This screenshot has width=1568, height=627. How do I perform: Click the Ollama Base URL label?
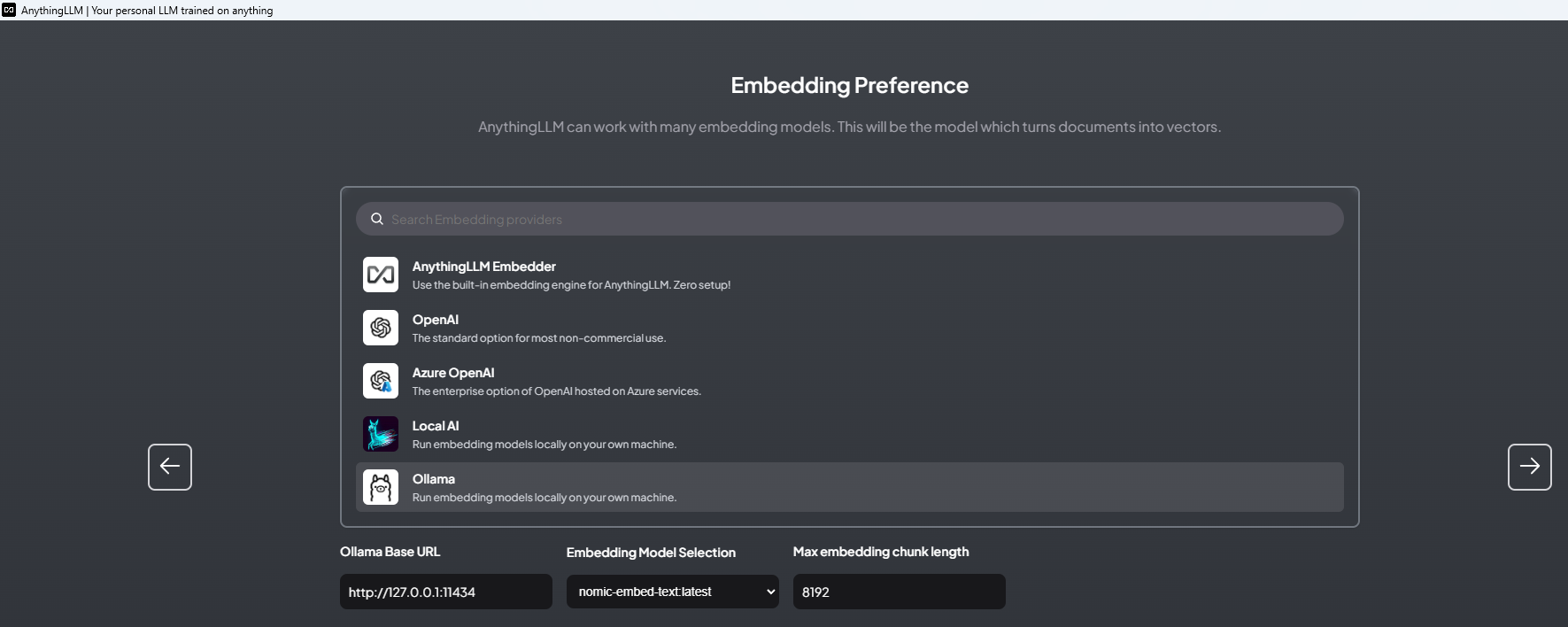click(390, 552)
